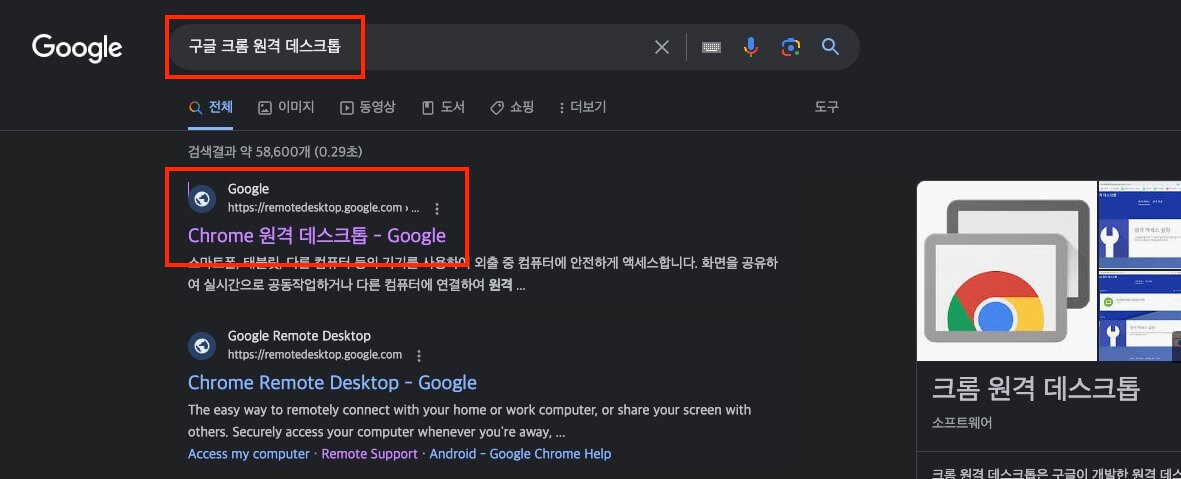Open the Chrome 원격 데스크톱 - Google link
Image resolution: width=1181 pixels, height=479 pixels.
pos(316,236)
